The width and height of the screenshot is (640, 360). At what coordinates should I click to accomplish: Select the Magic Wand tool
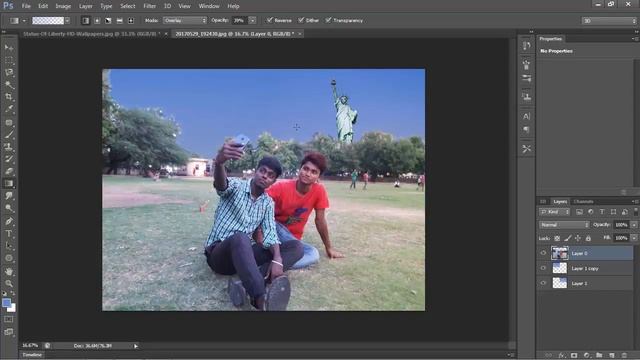pyautogui.click(x=9, y=85)
